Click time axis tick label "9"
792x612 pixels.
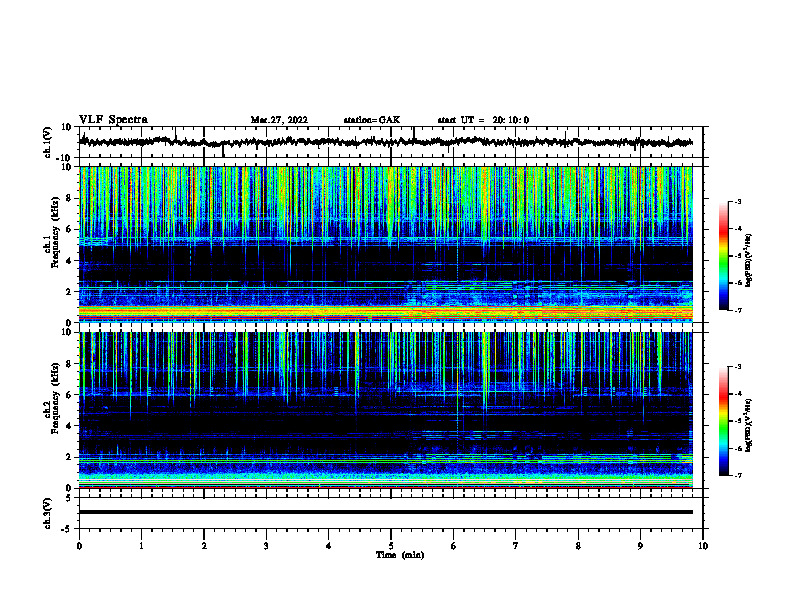point(640,546)
